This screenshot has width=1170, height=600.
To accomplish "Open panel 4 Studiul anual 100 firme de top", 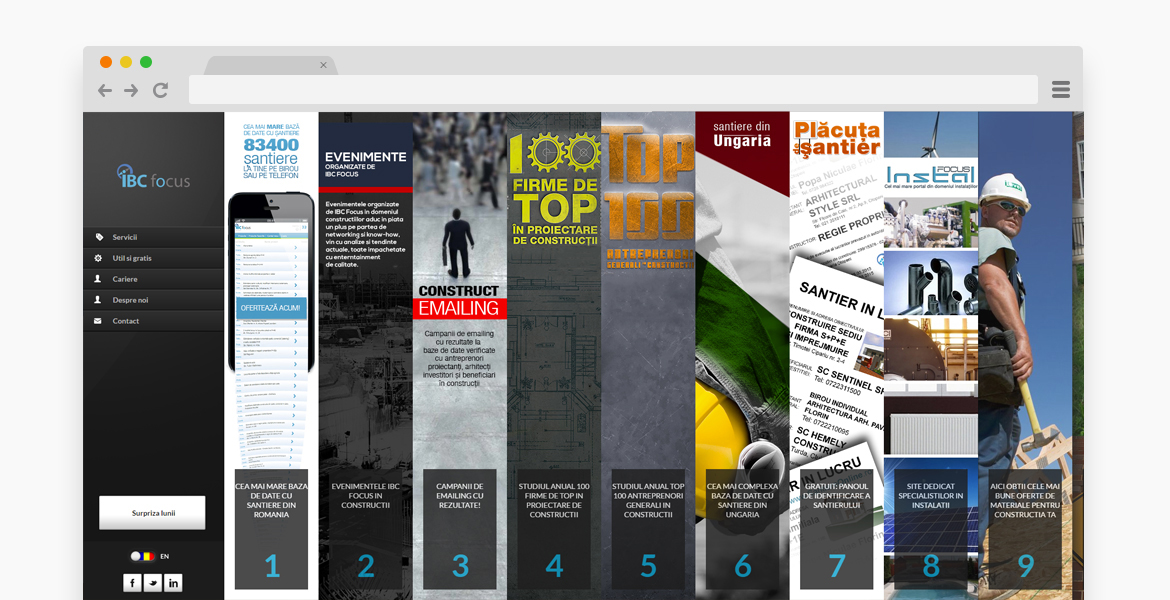I will 554,529.
